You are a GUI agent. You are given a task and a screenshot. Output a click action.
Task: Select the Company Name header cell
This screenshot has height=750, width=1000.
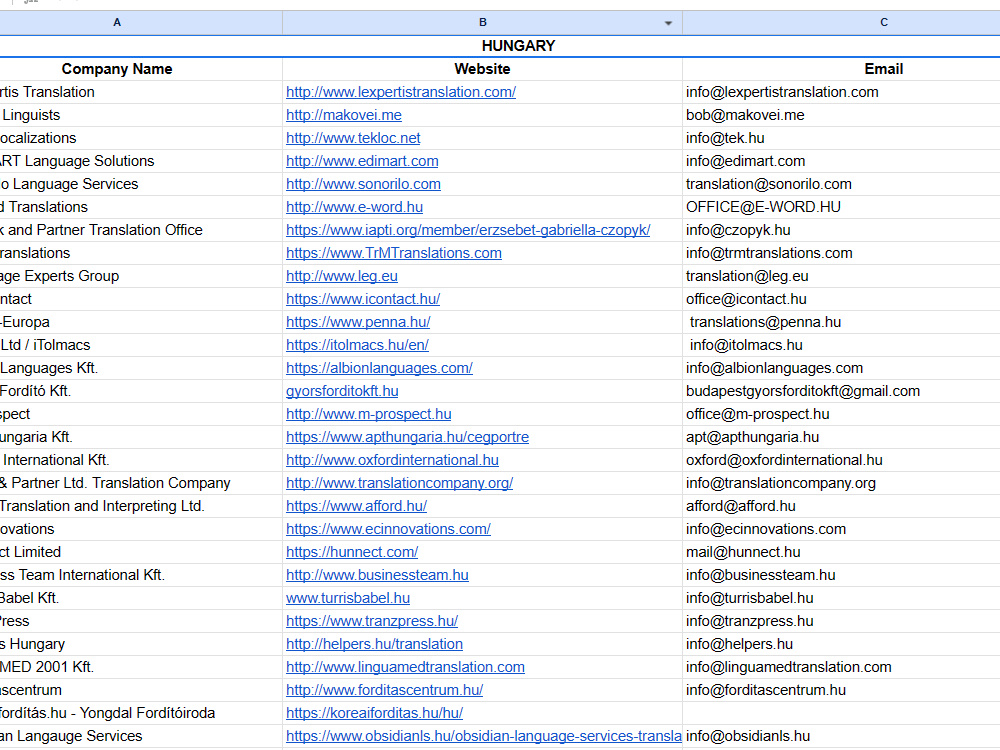[x=141, y=69]
